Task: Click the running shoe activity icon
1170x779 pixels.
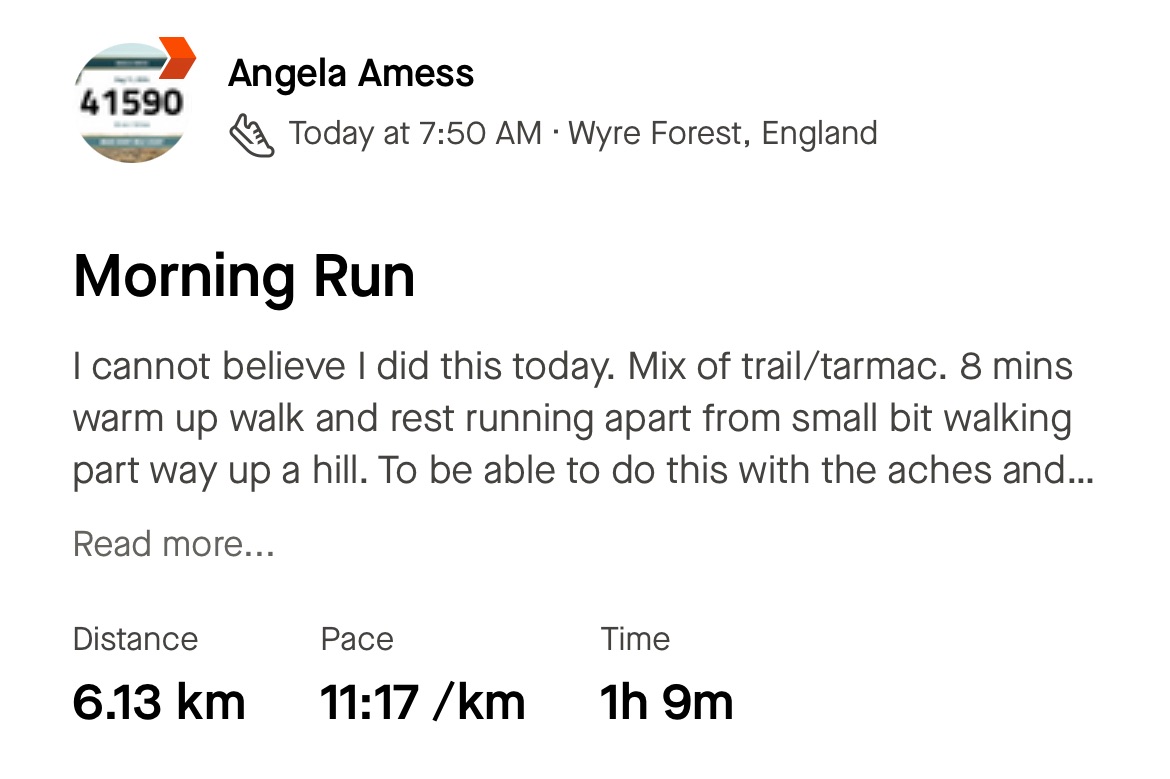Action: click(252, 134)
